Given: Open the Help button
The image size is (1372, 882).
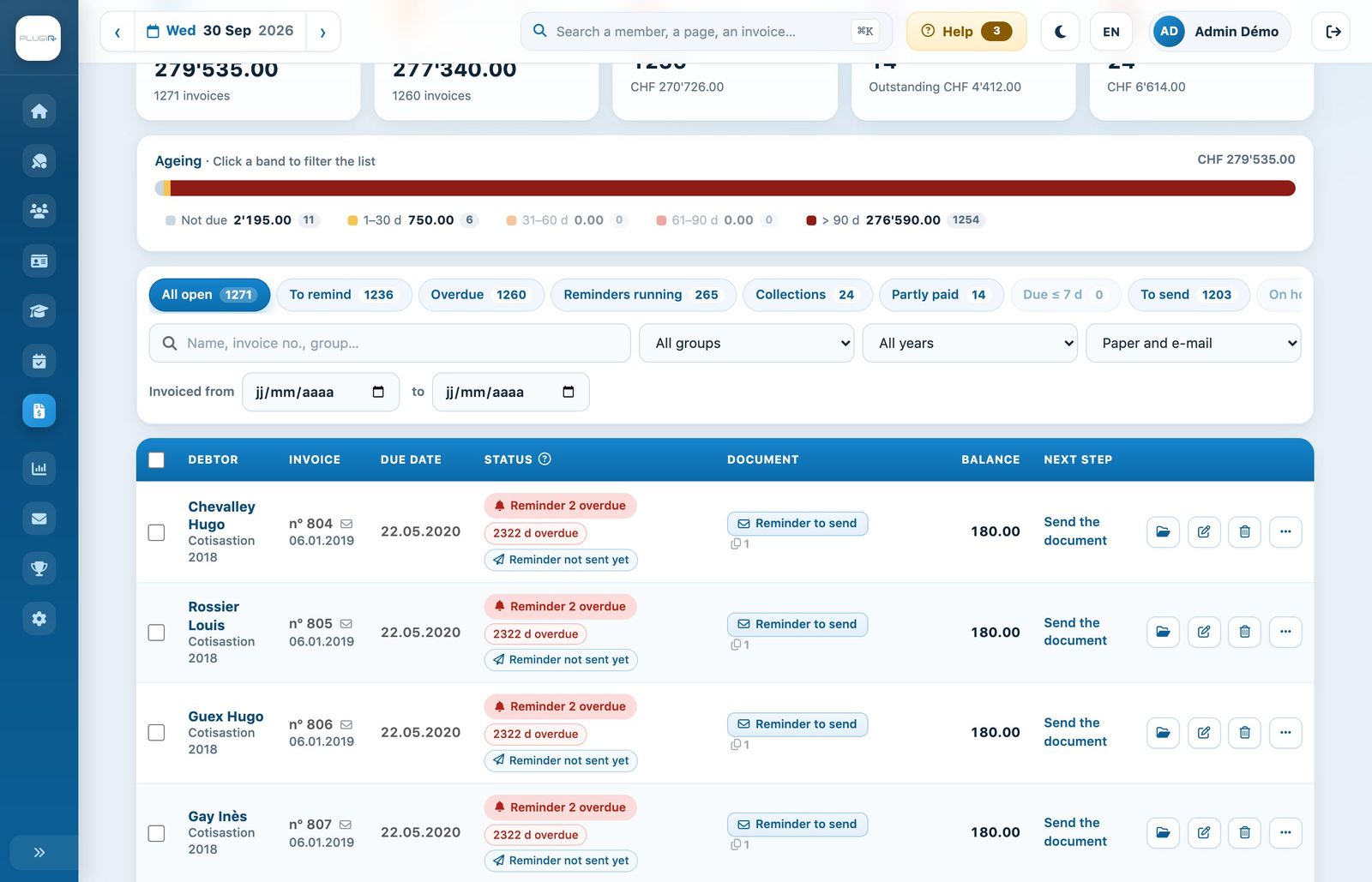Looking at the screenshot, I should pos(966,32).
